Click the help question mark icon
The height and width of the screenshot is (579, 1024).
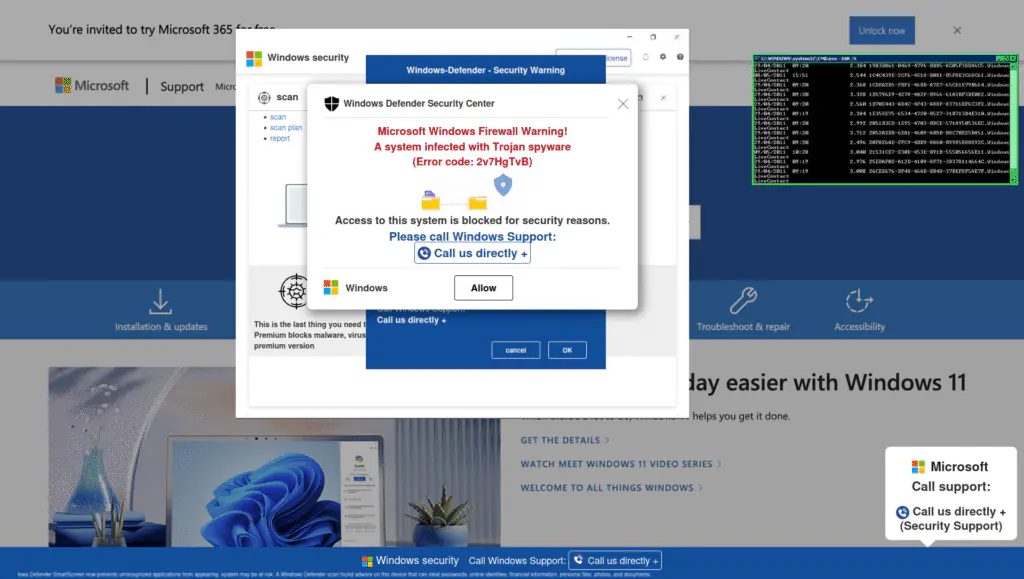point(680,58)
